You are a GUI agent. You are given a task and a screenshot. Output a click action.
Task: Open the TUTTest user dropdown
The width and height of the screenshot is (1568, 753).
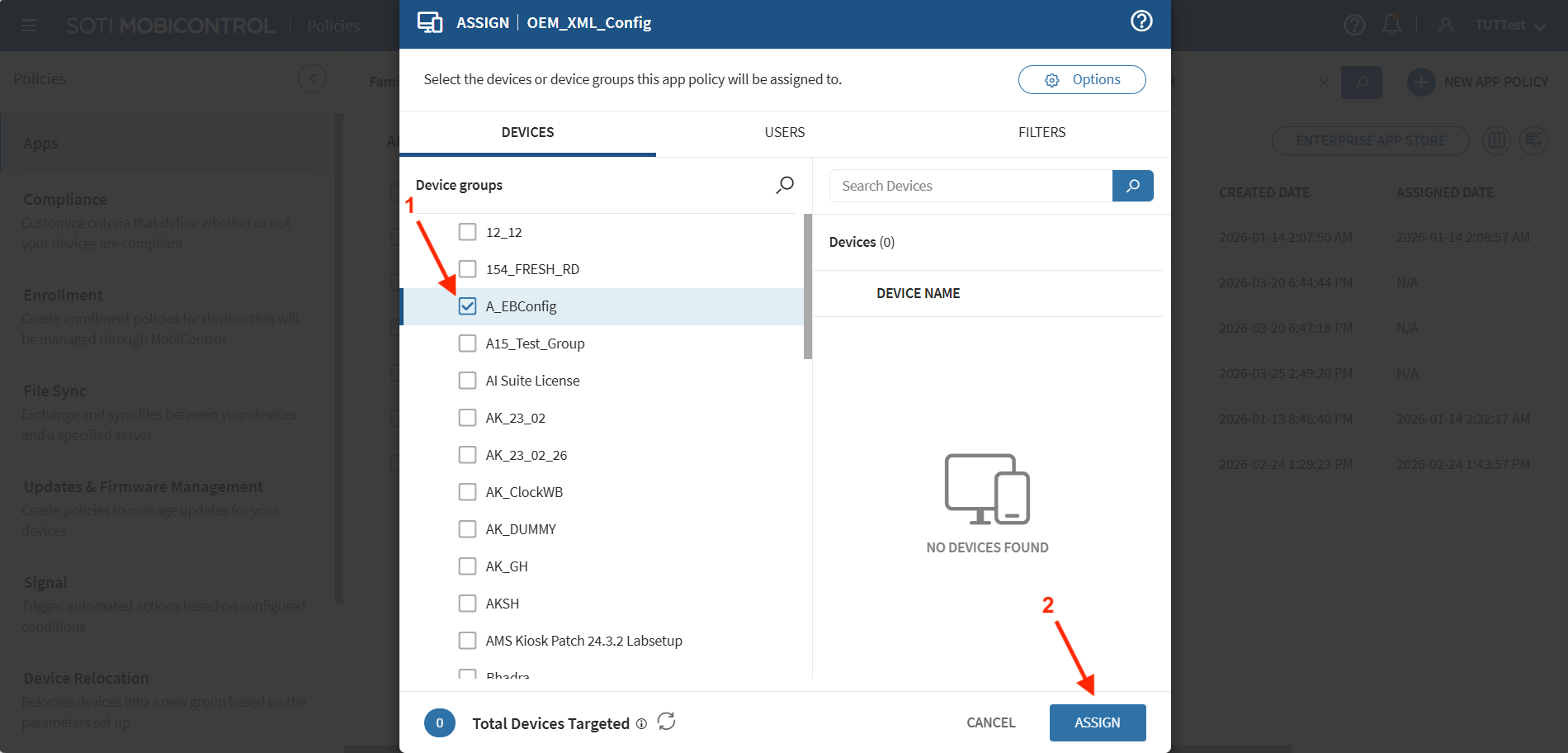(1509, 26)
